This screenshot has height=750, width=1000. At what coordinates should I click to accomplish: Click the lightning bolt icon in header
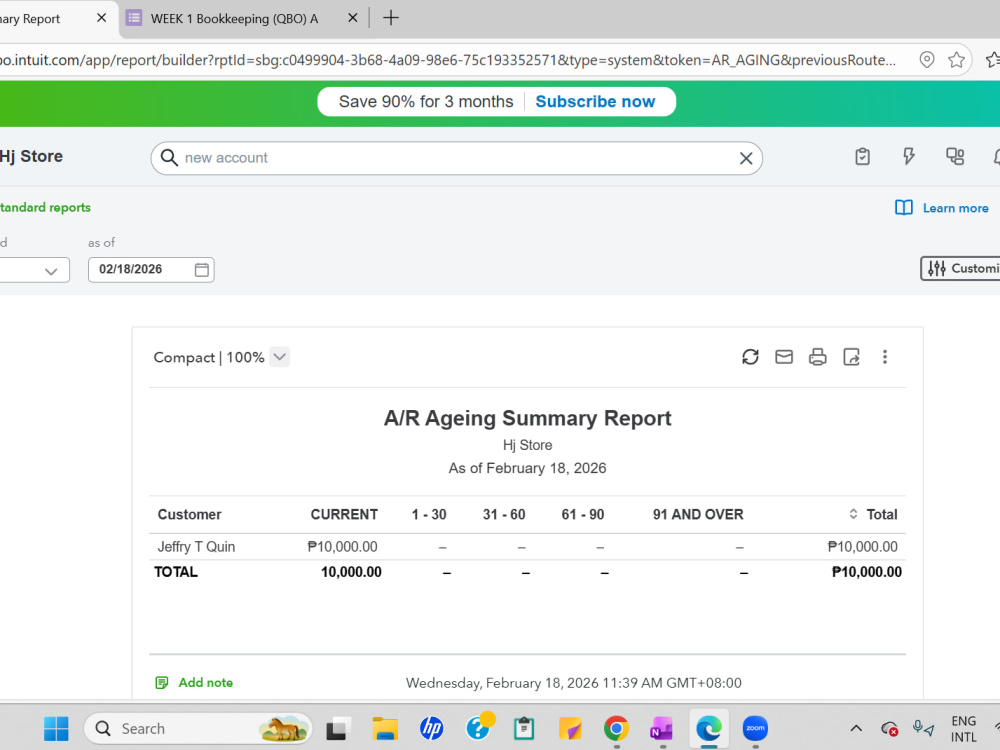pyautogui.click(x=909, y=157)
